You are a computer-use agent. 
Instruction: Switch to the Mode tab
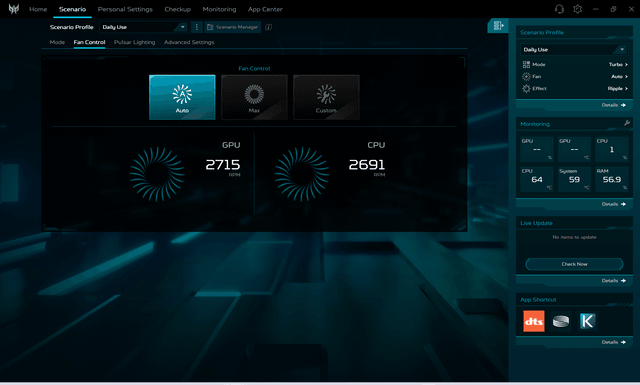click(x=57, y=42)
